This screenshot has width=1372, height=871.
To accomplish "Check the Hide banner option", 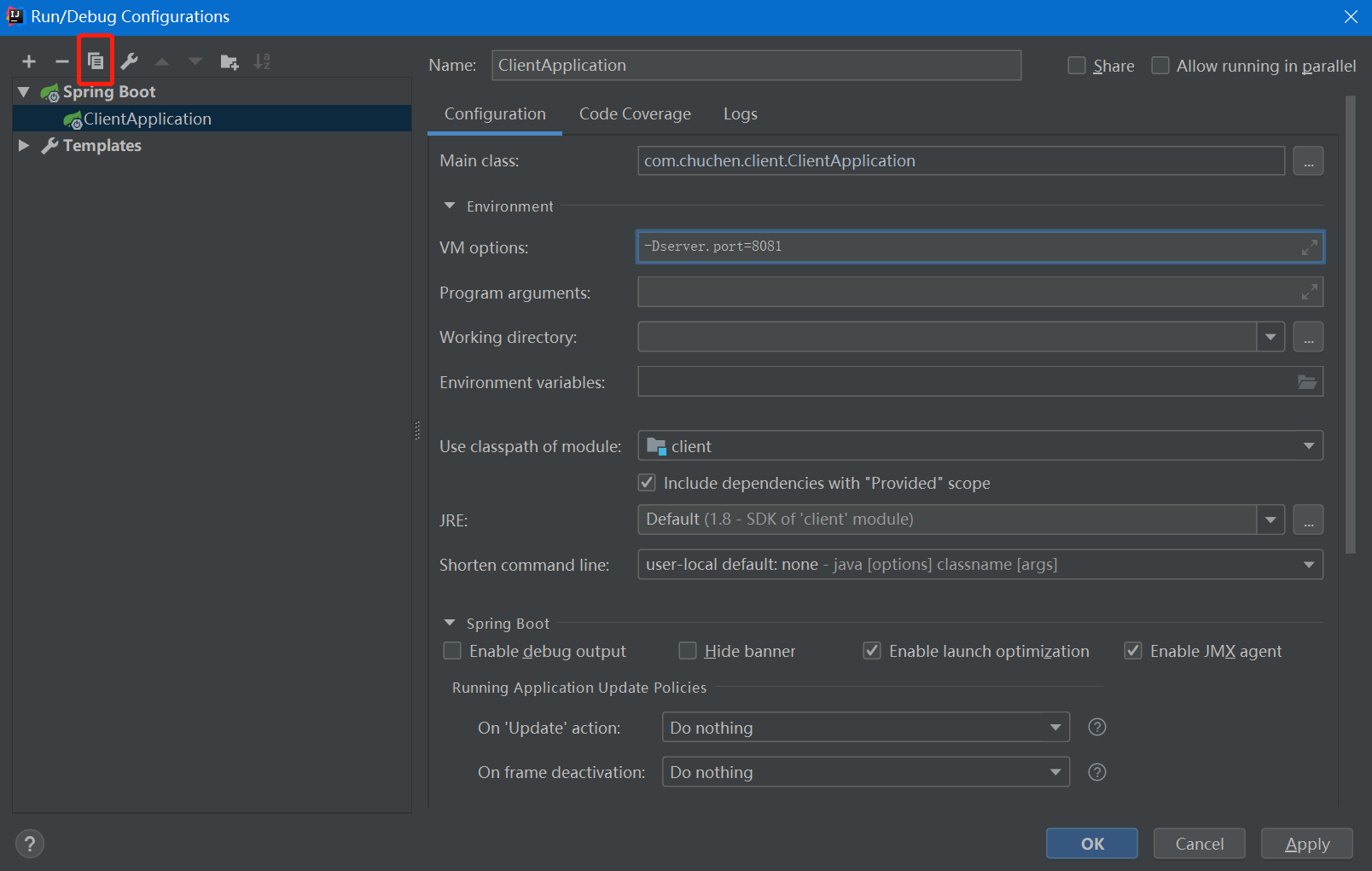I will 688,651.
